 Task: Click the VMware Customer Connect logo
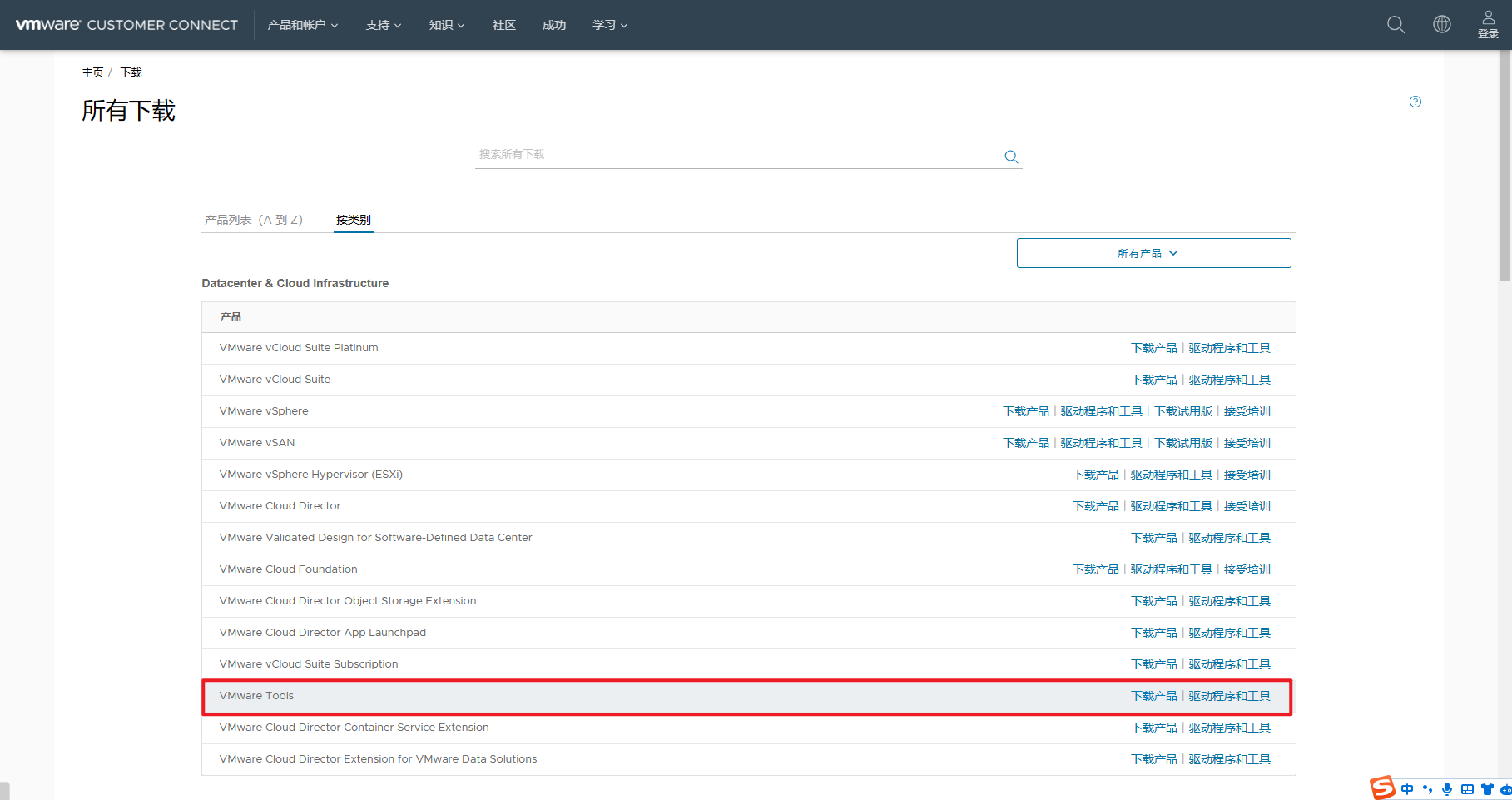126,25
